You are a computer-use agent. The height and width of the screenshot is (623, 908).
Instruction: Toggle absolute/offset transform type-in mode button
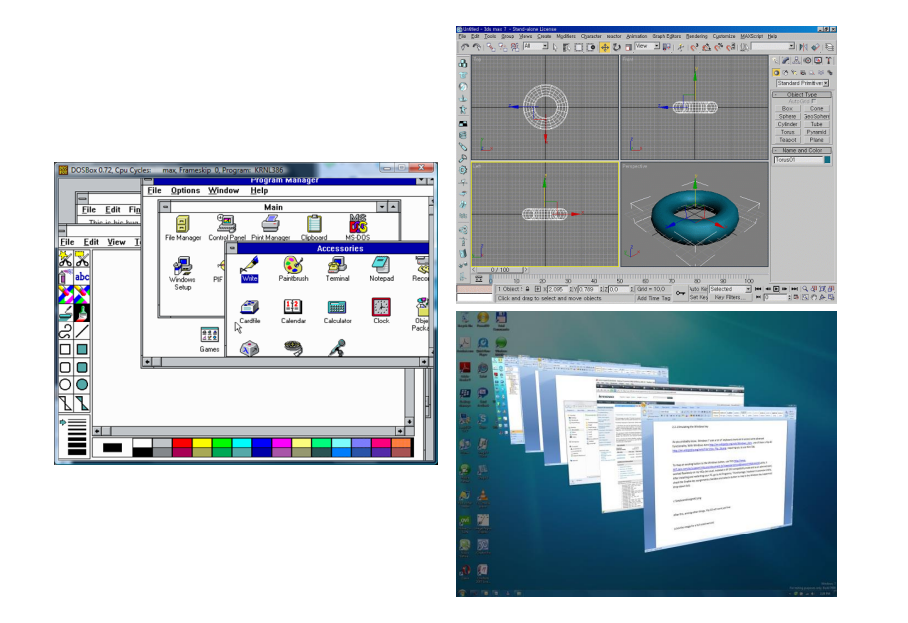tap(537, 288)
